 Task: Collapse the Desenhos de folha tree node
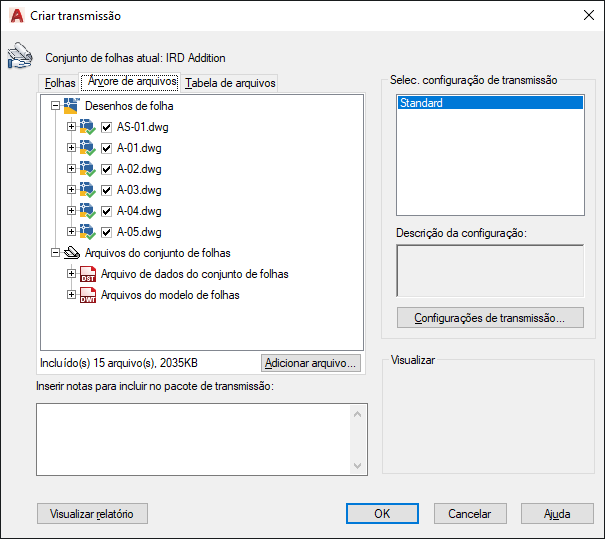coord(55,106)
